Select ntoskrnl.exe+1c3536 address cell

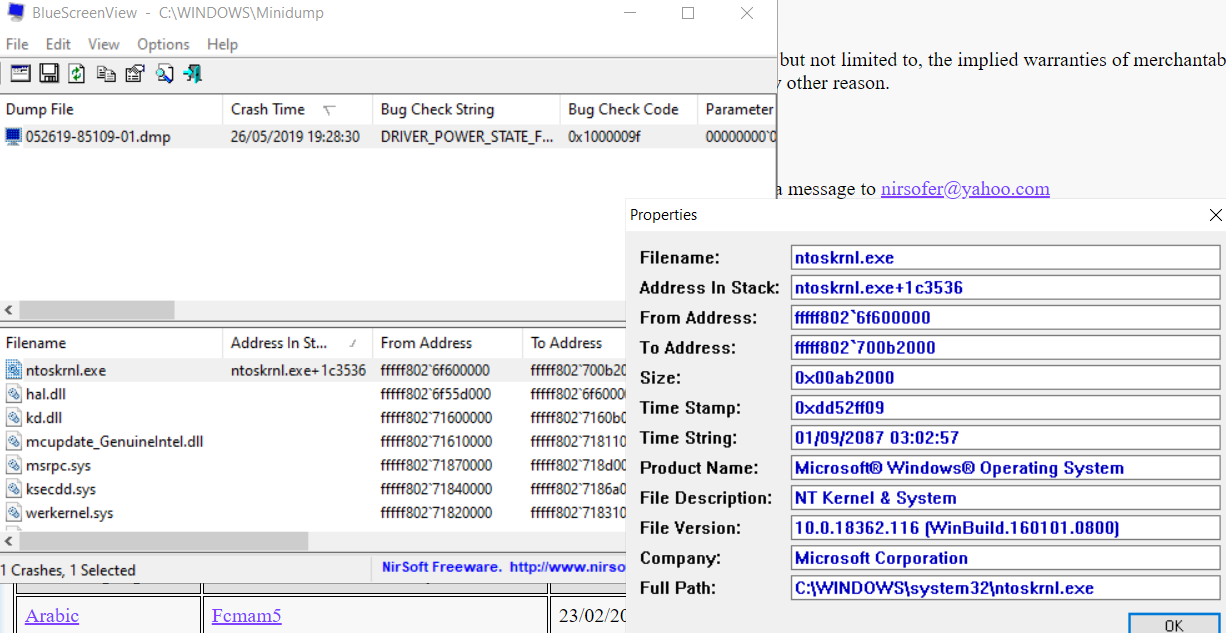[298, 370]
